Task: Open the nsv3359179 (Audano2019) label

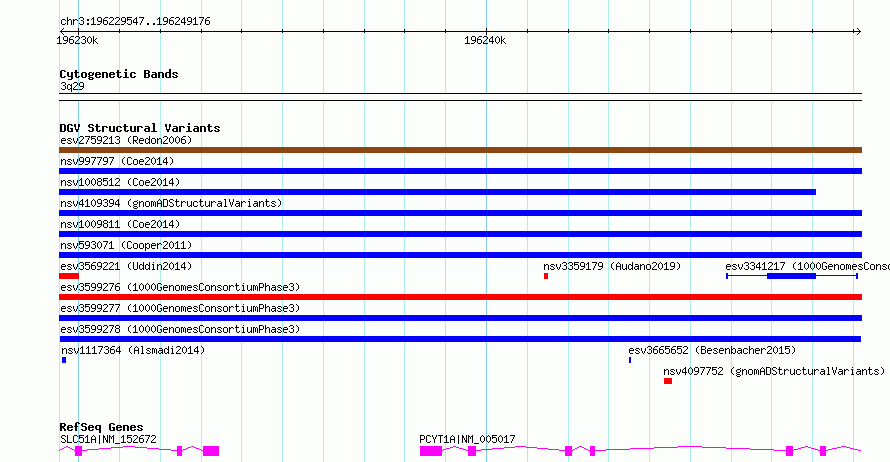Action: tap(612, 266)
